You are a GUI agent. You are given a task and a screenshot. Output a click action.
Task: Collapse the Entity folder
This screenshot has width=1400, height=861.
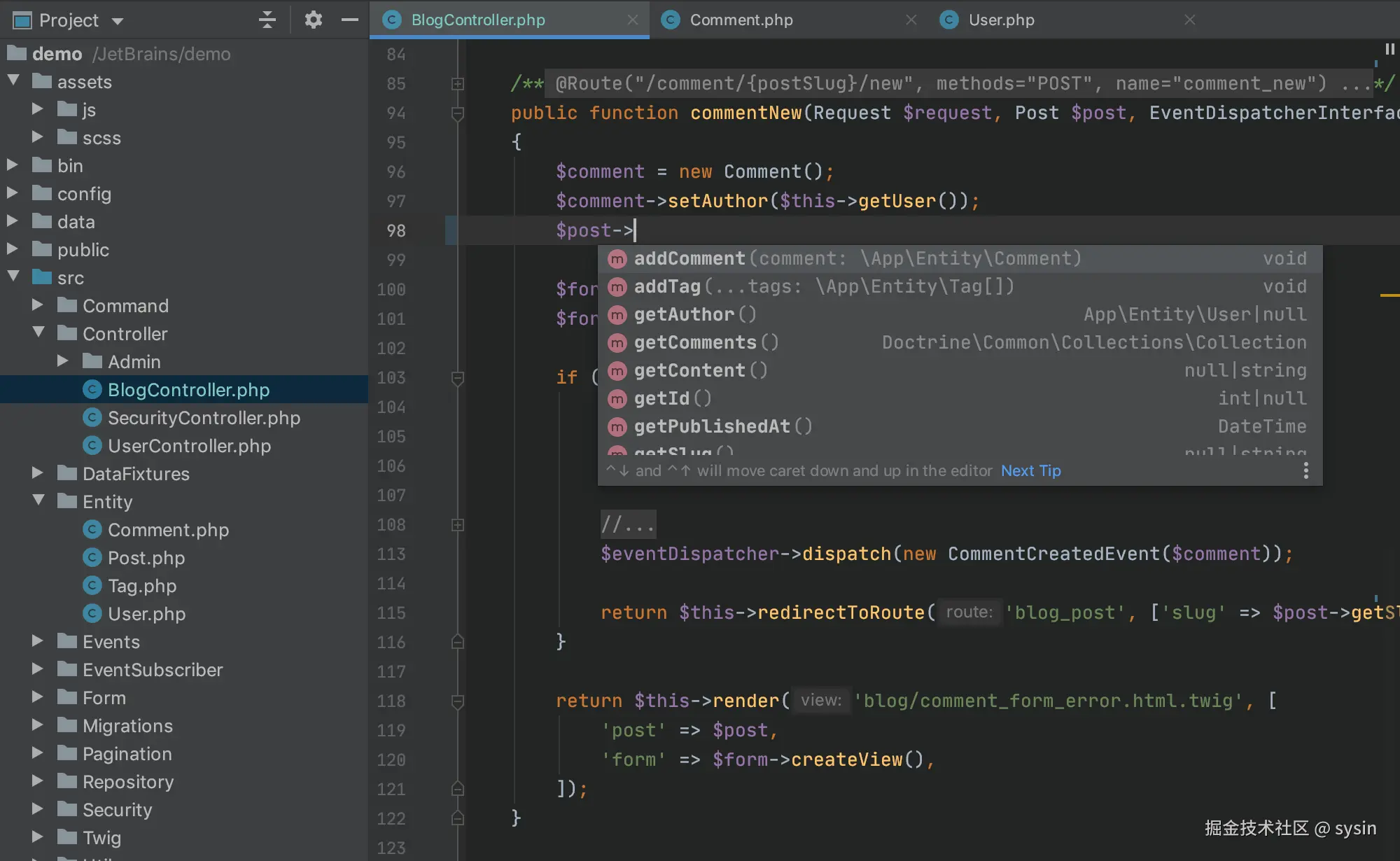click(38, 501)
